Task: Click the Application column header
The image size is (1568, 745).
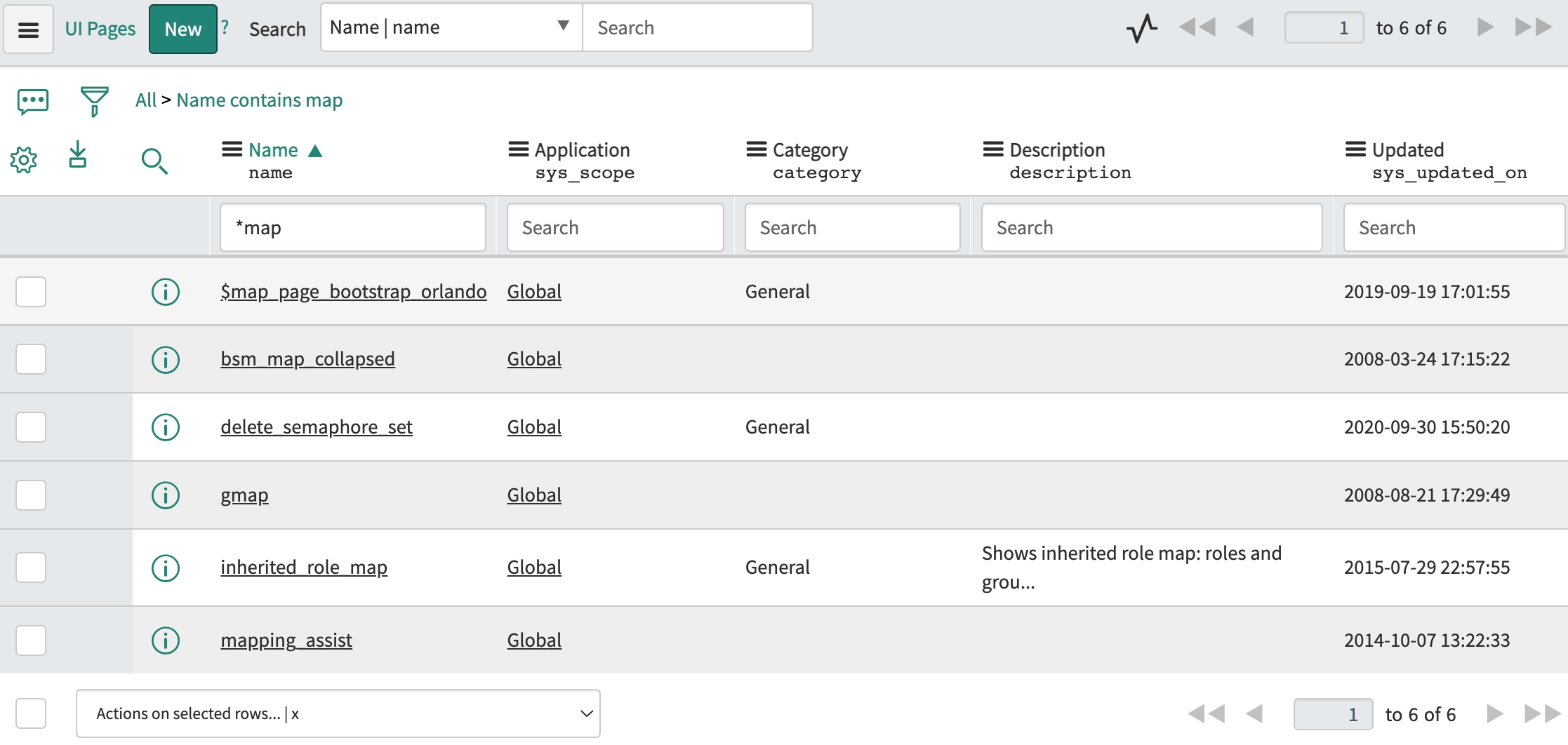Action: pyautogui.click(x=582, y=150)
